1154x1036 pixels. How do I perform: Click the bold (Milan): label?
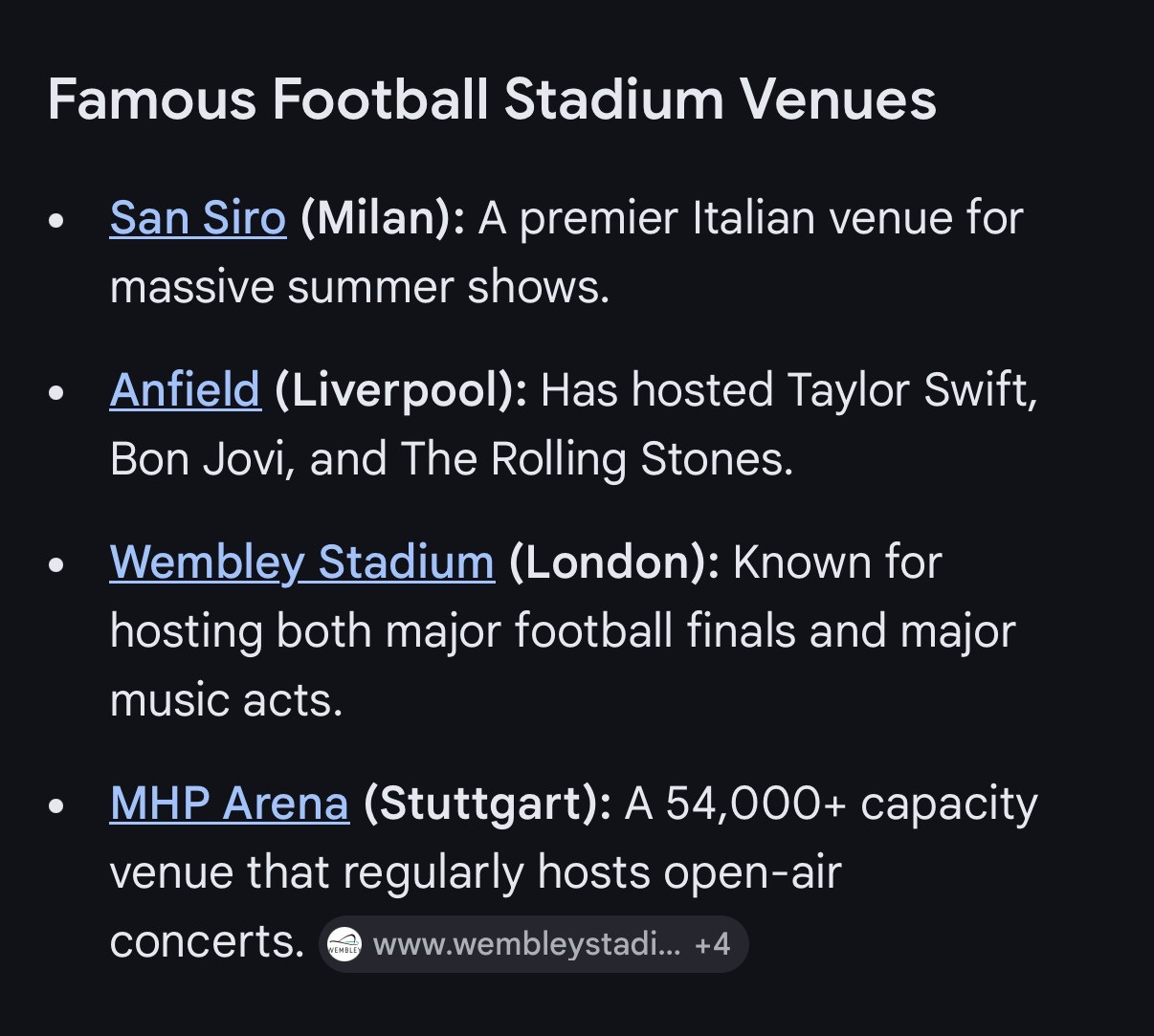coord(382,218)
